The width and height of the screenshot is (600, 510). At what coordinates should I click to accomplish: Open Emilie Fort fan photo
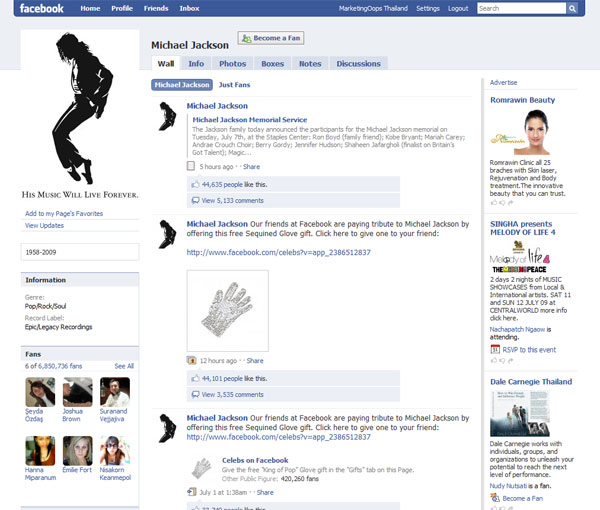click(78, 450)
